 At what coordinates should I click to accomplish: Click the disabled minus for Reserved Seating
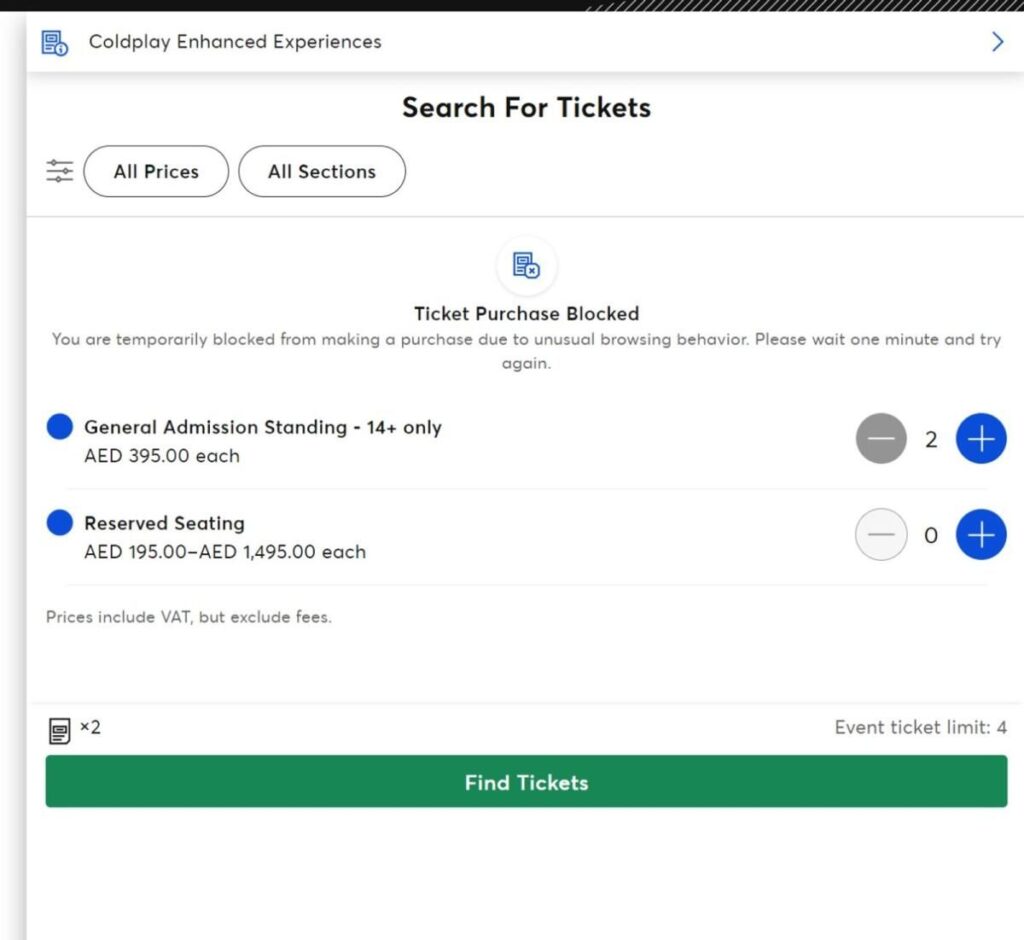pos(881,535)
